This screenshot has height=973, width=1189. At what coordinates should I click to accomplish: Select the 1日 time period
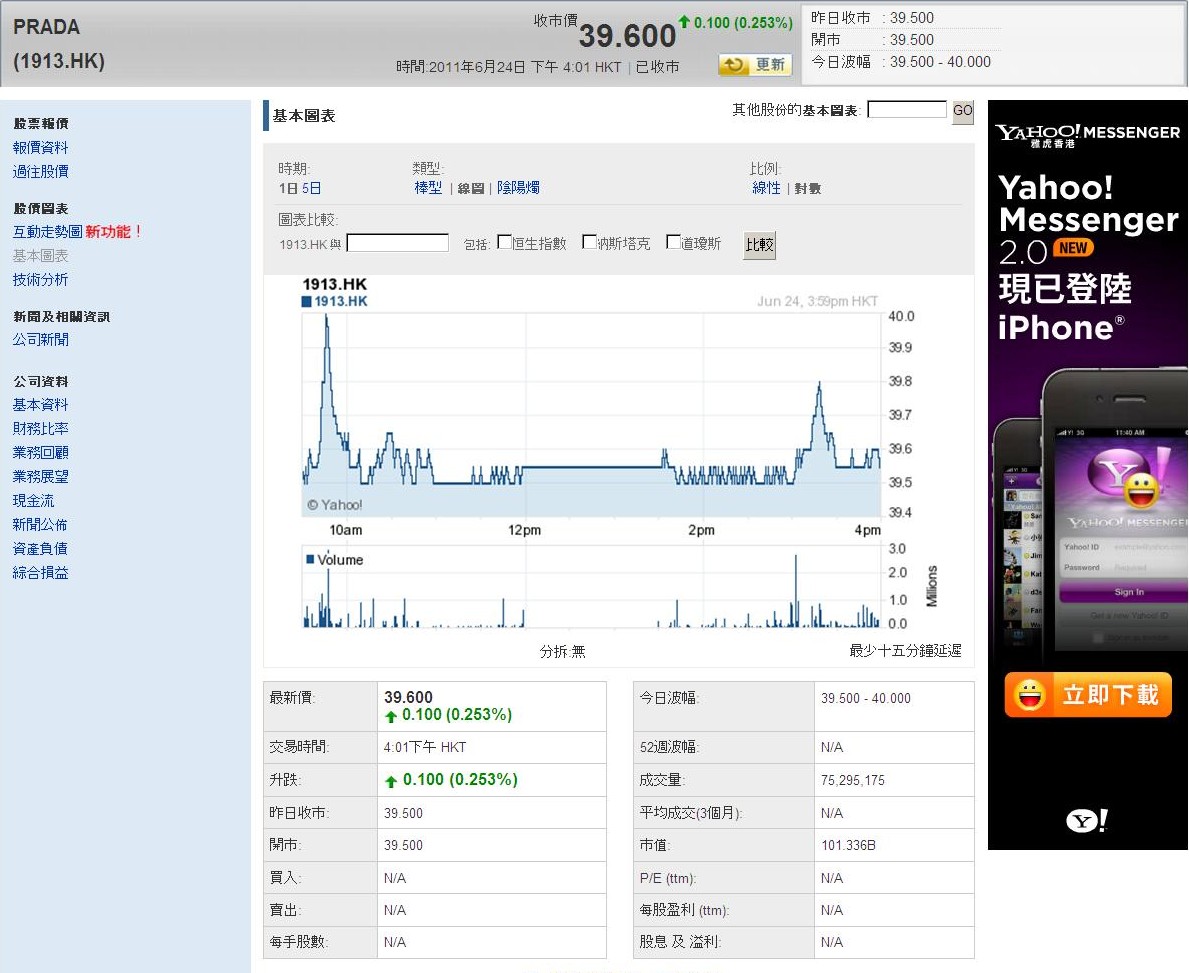pos(288,188)
